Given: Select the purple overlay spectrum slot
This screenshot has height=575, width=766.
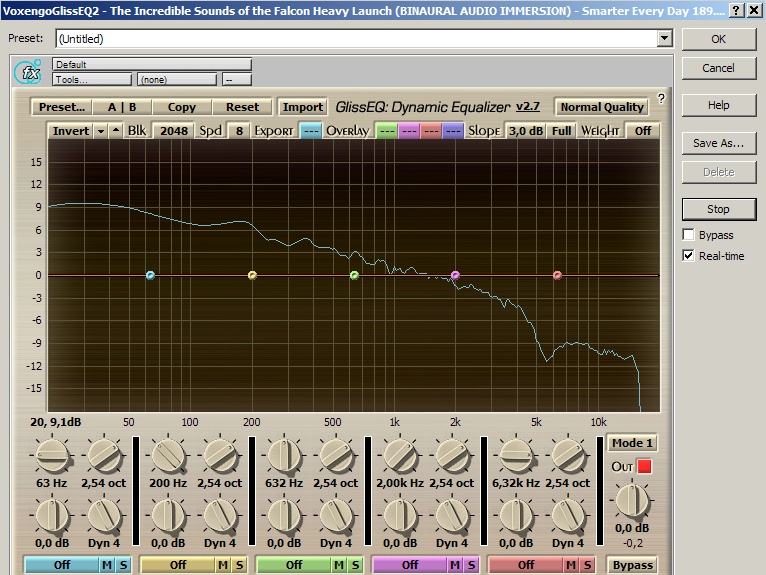Looking at the screenshot, I should click(x=409, y=131).
